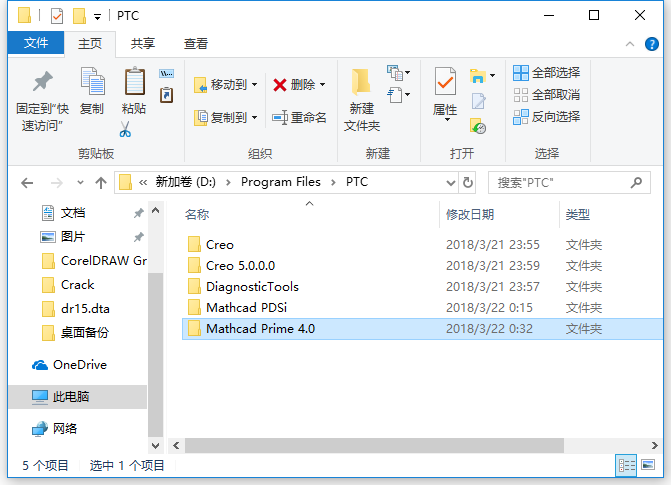Go up one folder level

[101, 183]
